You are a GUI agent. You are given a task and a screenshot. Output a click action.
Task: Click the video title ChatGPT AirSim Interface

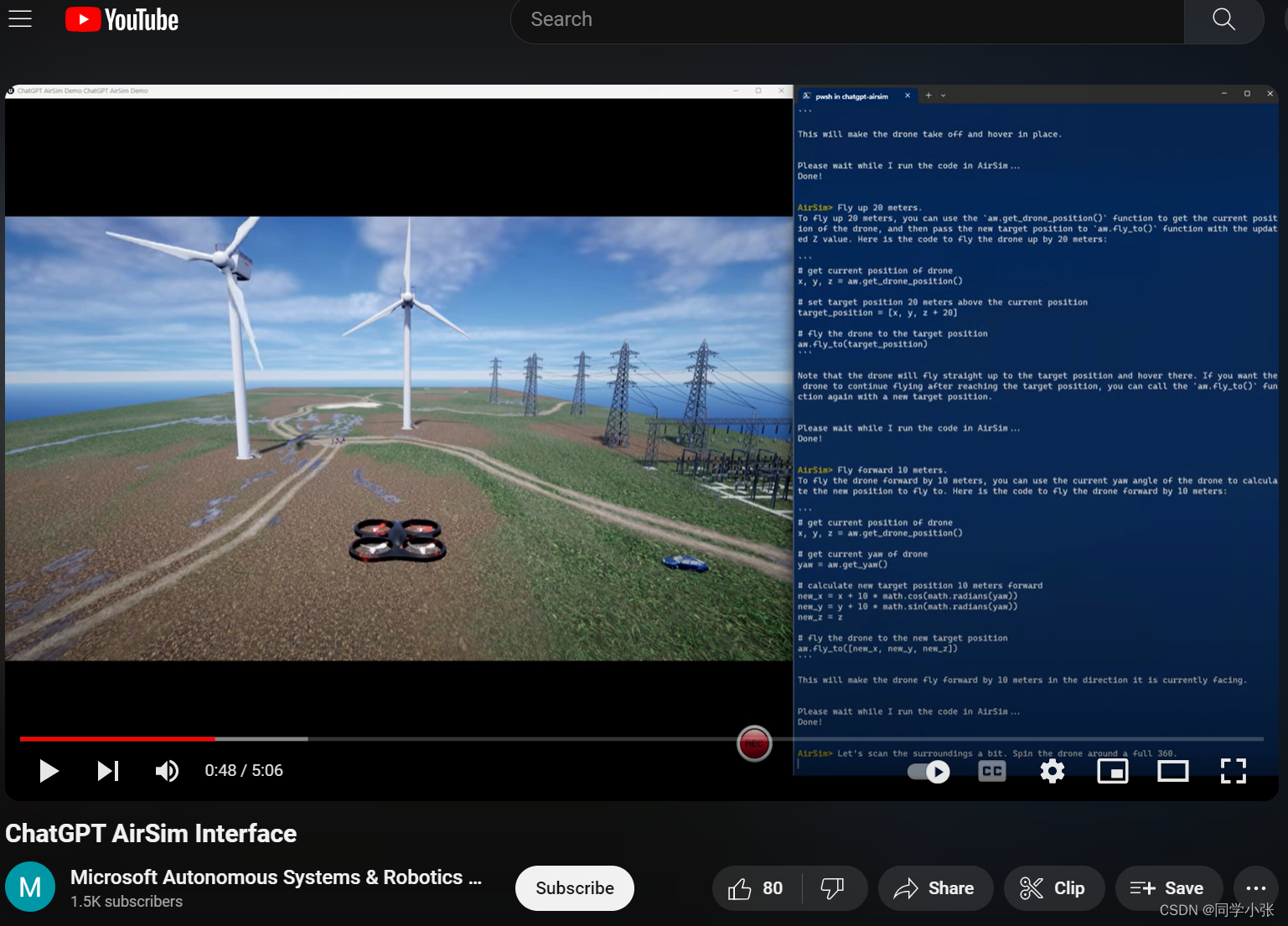[x=151, y=834]
